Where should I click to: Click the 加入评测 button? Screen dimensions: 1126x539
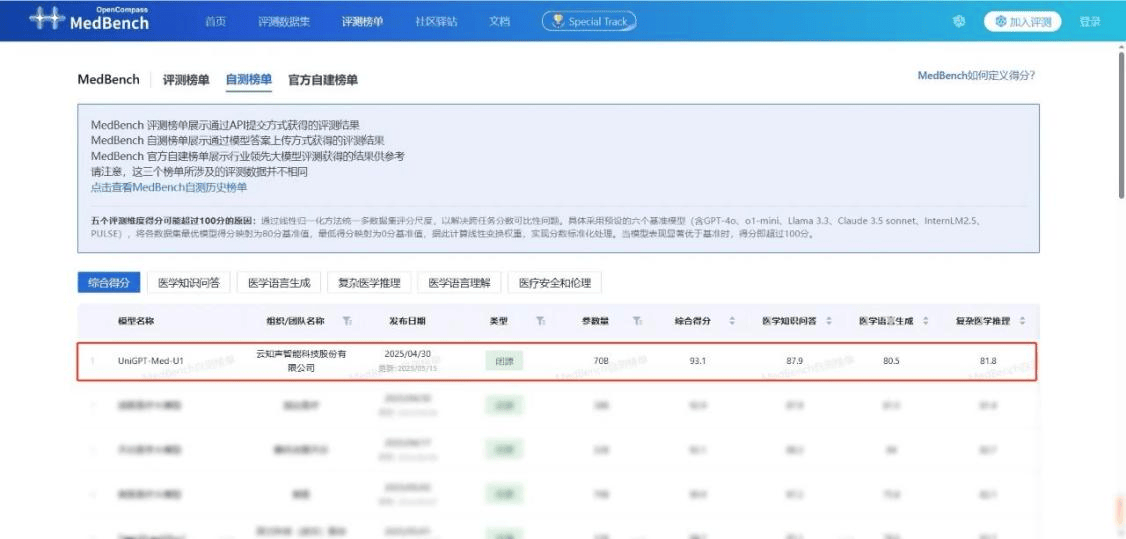pyautogui.click(x=1024, y=21)
